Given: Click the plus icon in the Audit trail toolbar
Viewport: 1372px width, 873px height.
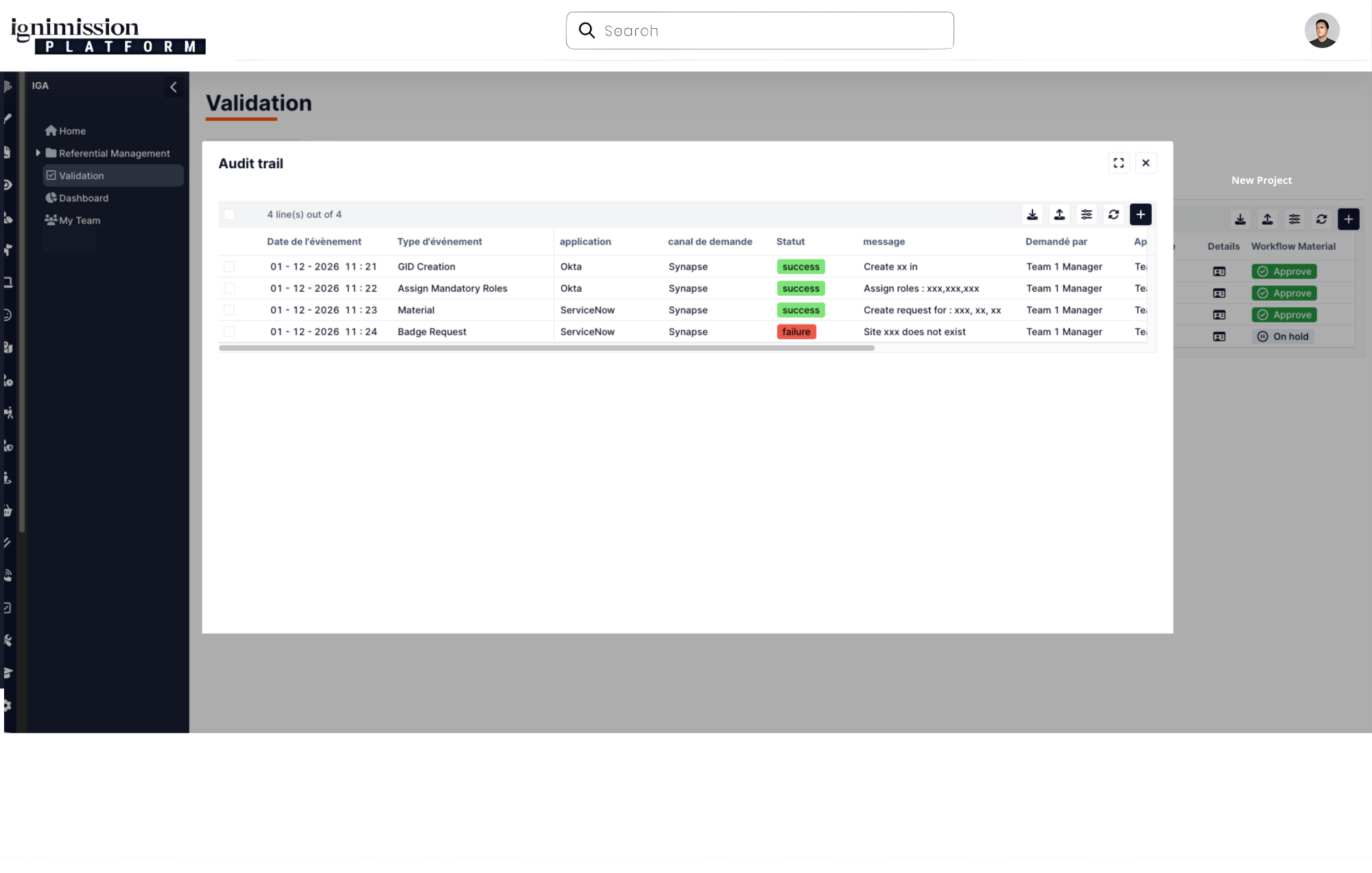Looking at the screenshot, I should tap(1140, 215).
